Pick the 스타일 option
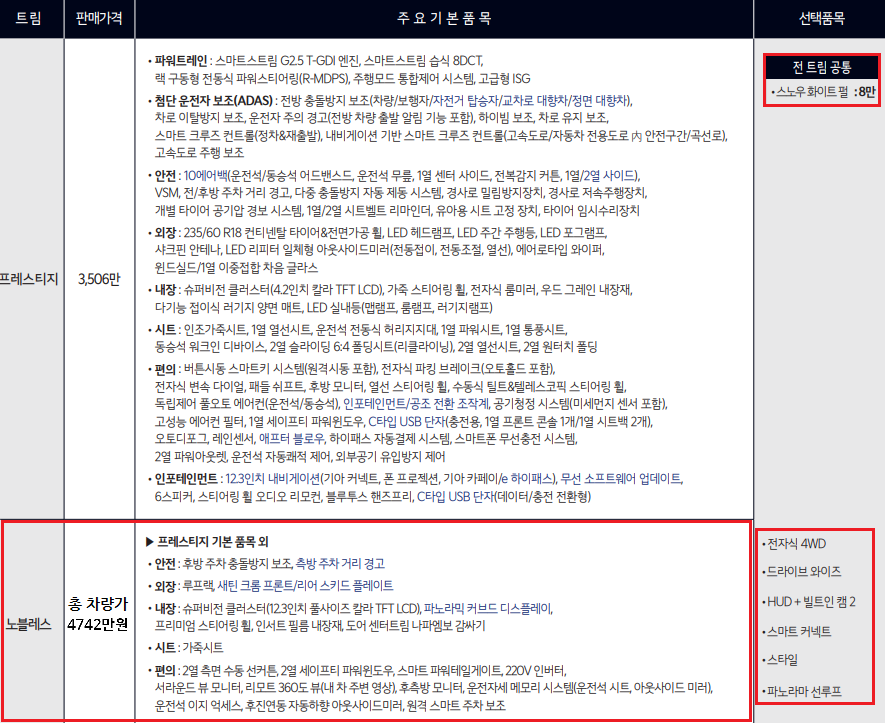 [x=783, y=660]
